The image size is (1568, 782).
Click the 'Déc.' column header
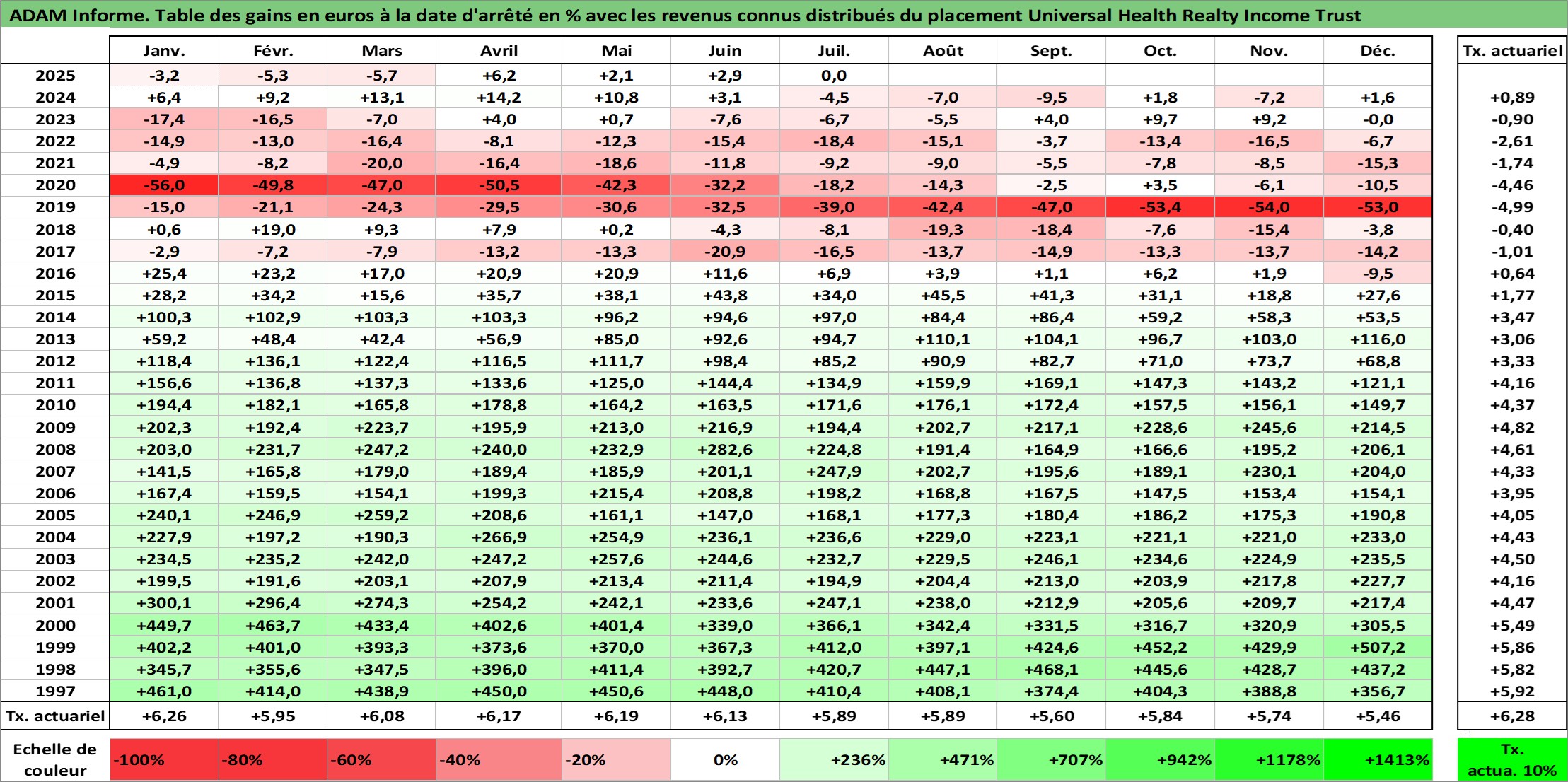(x=1378, y=51)
